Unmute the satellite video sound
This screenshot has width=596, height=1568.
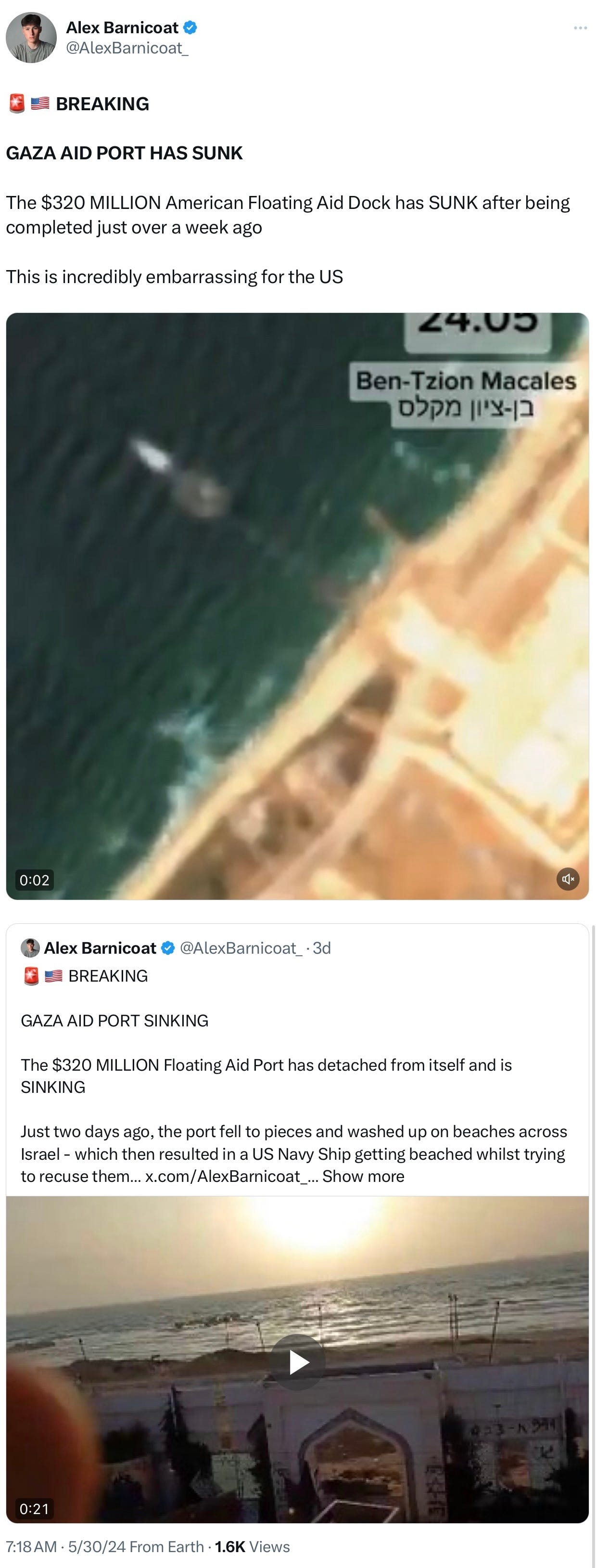tap(568, 879)
